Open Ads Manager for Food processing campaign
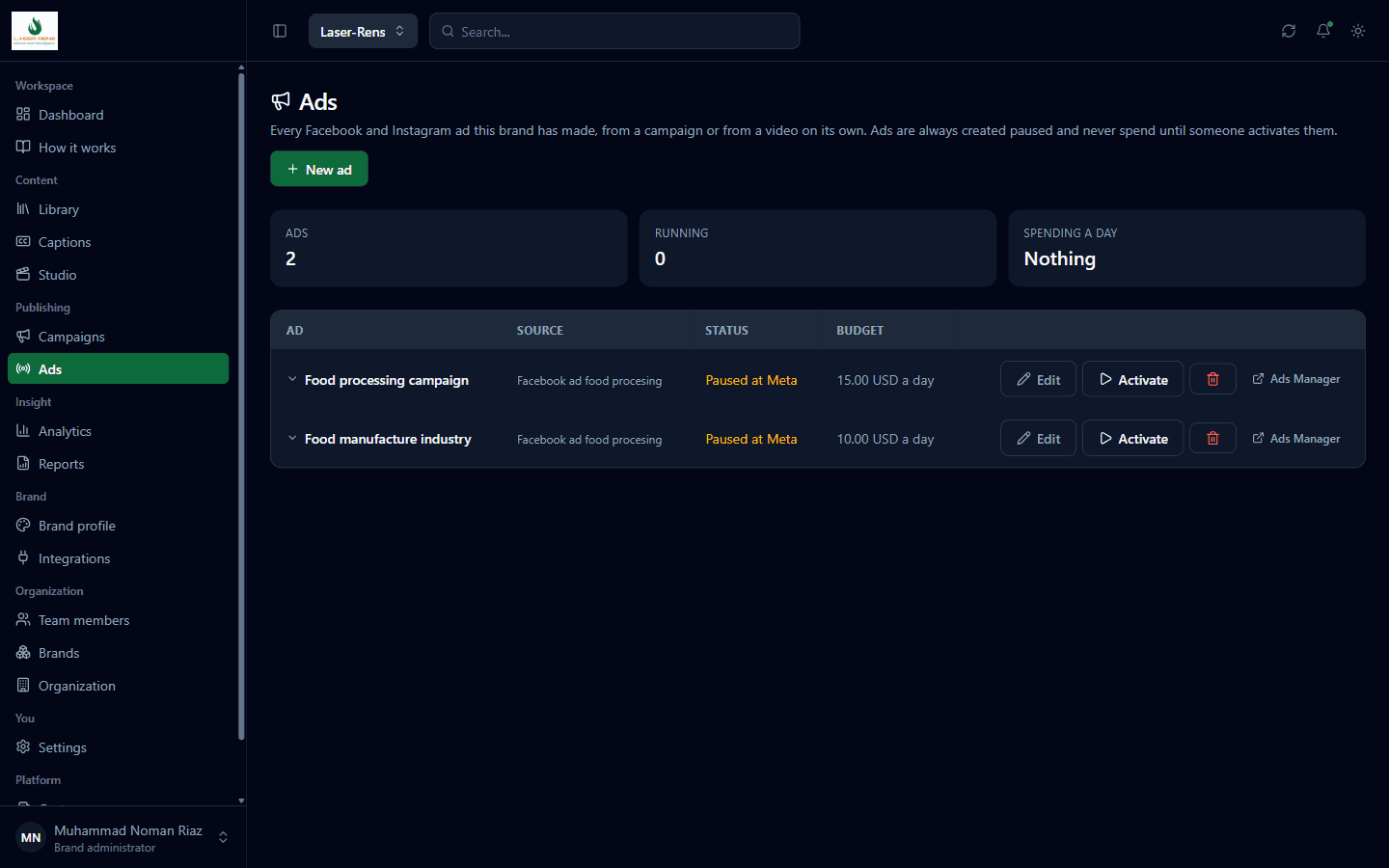This screenshot has width=1389, height=868. (x=1296, y=379)
